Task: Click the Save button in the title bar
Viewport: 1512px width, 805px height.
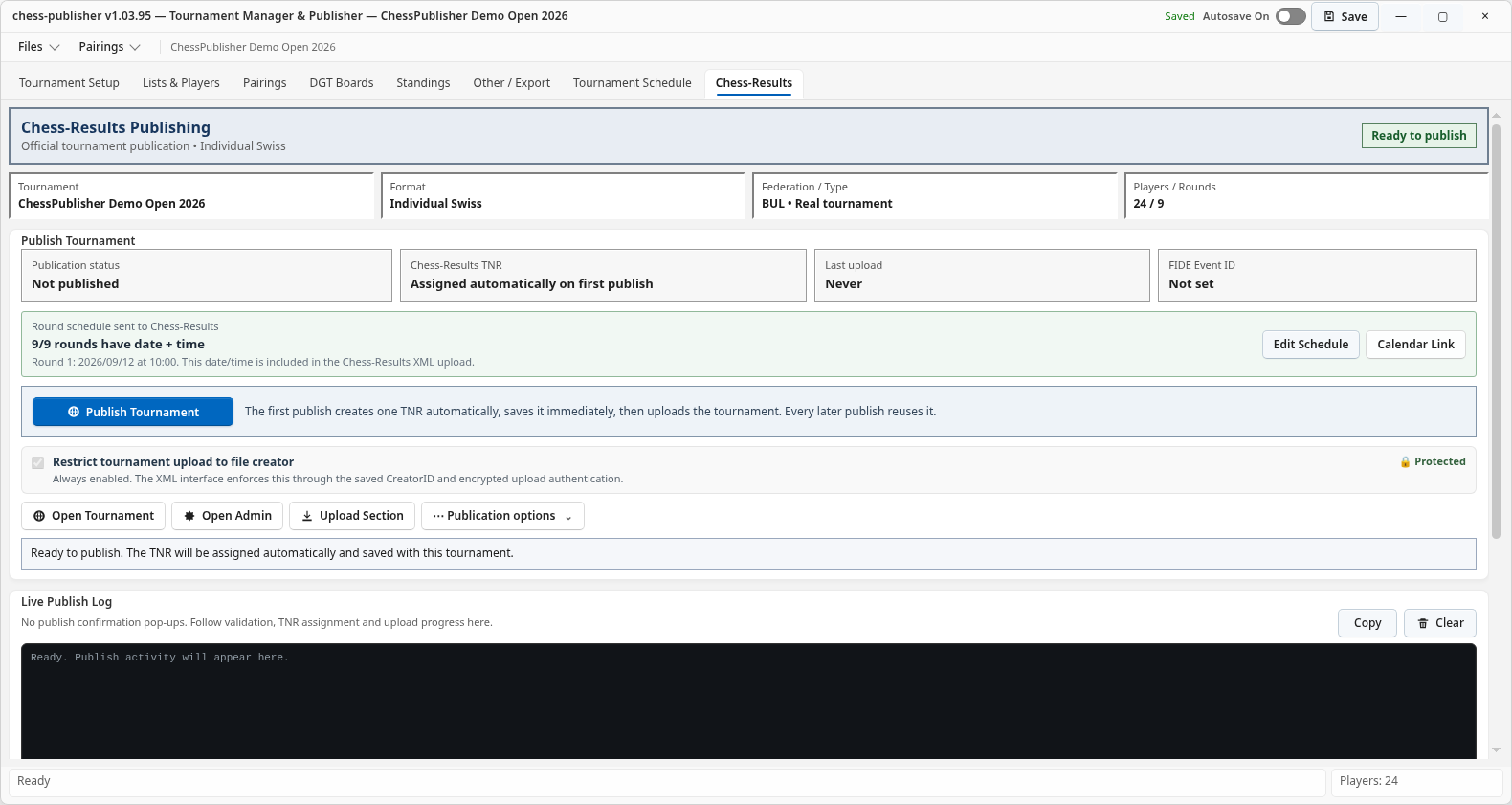Action: tap(1345, 16)
